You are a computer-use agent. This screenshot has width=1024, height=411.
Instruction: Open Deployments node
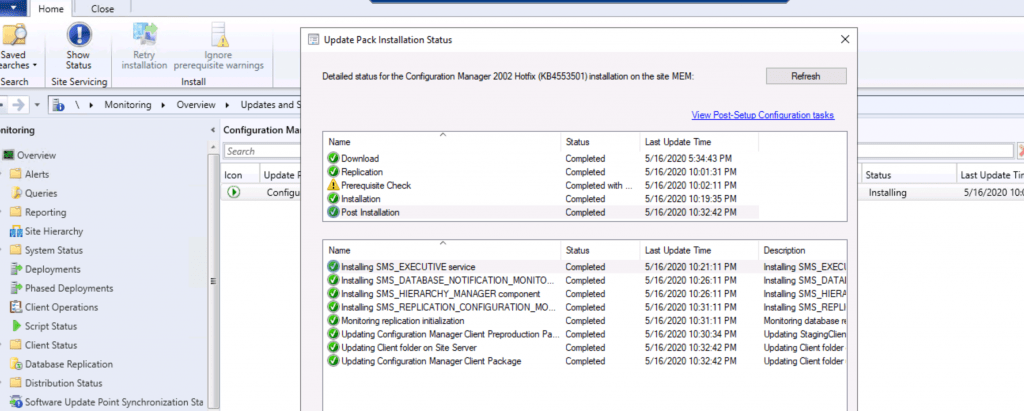(45, 269)
